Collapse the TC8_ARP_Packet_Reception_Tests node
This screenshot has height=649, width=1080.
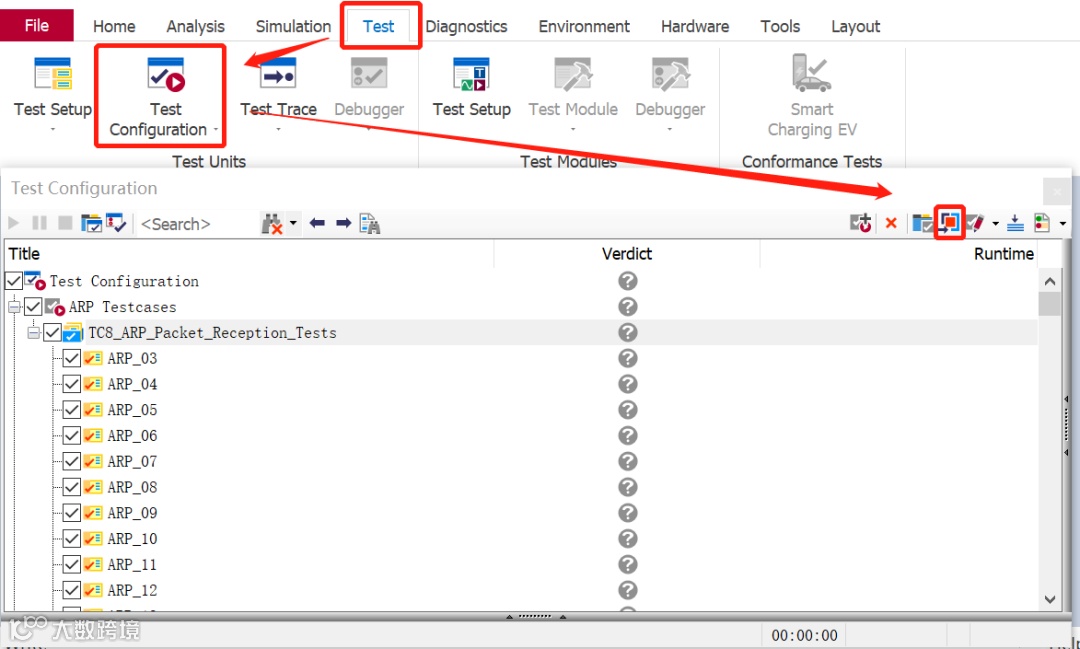(x=33, y=333)
